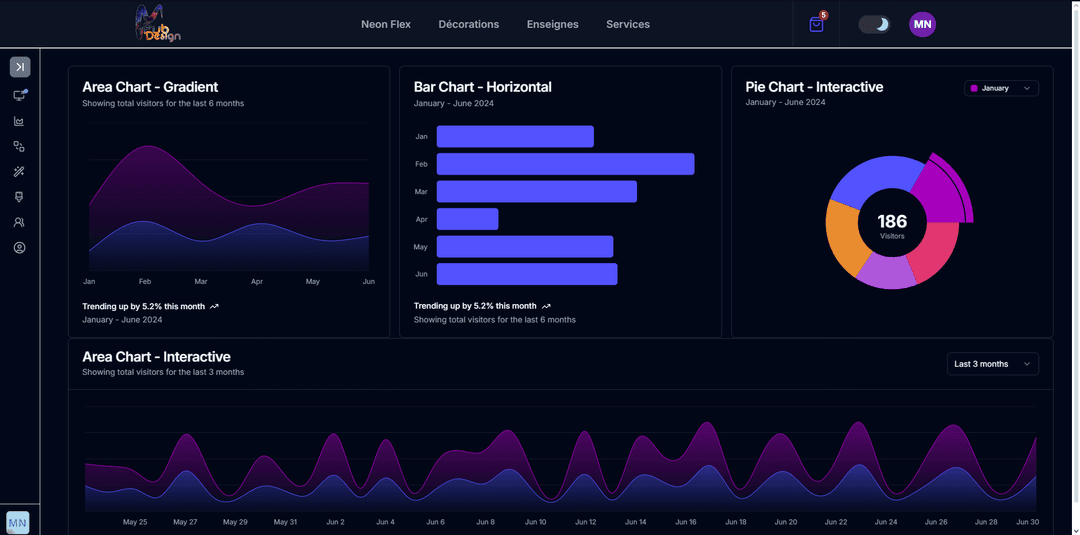Viewport: 1080px width, 535px height.
Task: Click the Feb bar in horizontal bar chart
Action: tap(565, 164)
